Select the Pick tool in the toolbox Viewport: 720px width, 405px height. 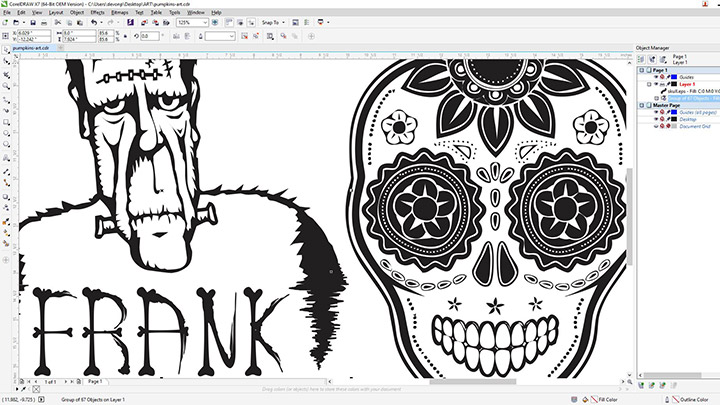(x=6, y=50)
